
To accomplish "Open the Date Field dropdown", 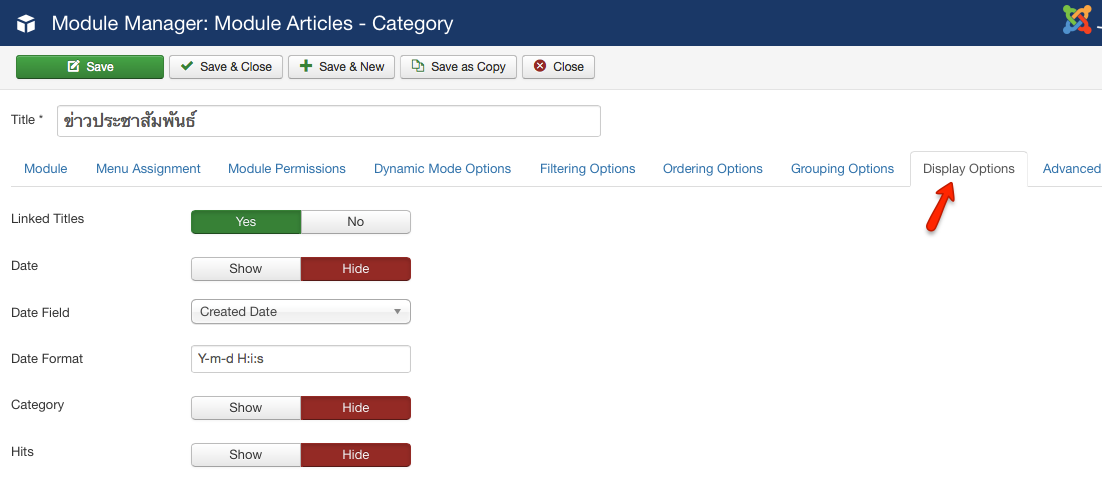I will click(301, 311).
